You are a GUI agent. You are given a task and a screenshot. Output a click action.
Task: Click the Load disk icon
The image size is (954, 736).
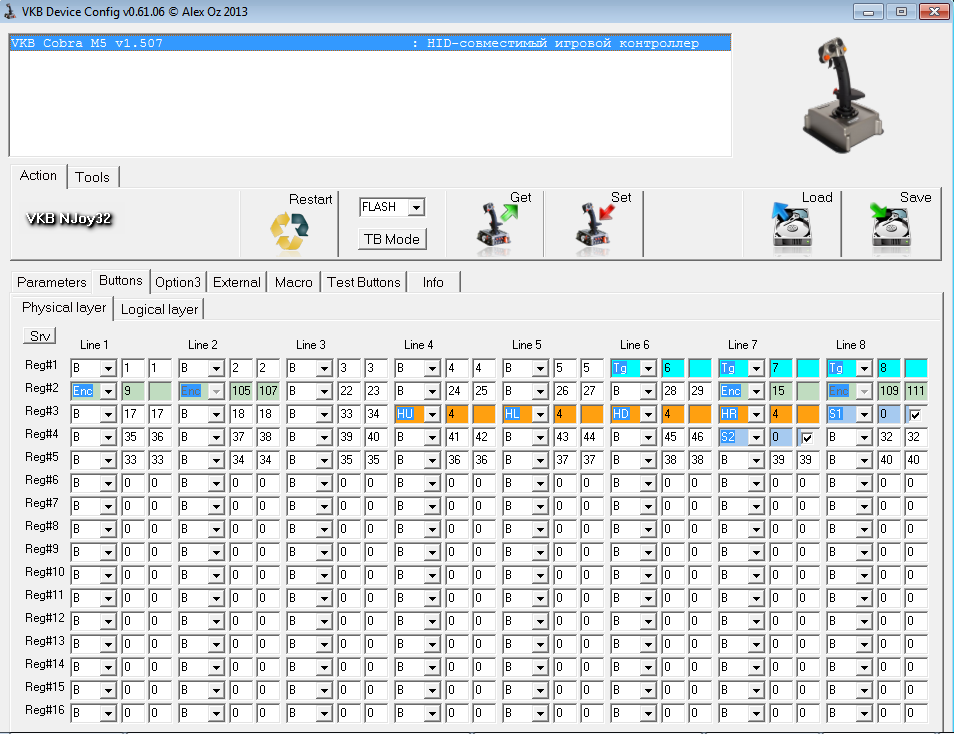(791, 225)
